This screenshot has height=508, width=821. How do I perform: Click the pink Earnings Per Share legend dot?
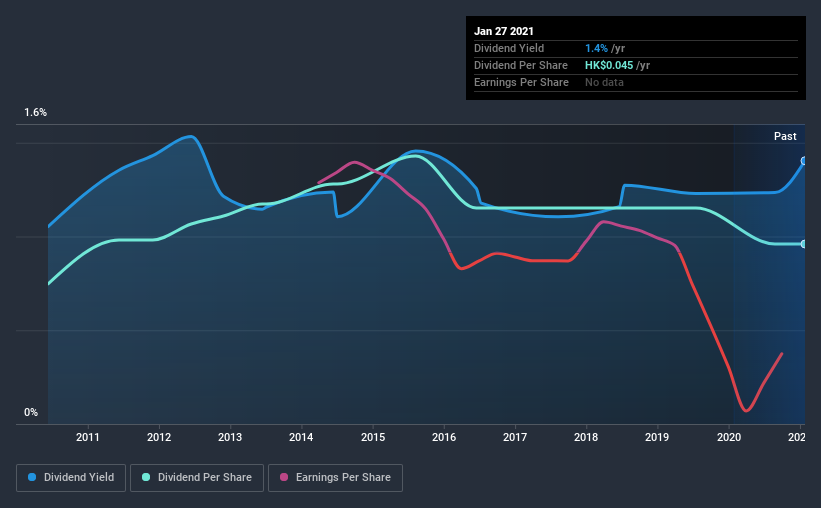[284, 477]
